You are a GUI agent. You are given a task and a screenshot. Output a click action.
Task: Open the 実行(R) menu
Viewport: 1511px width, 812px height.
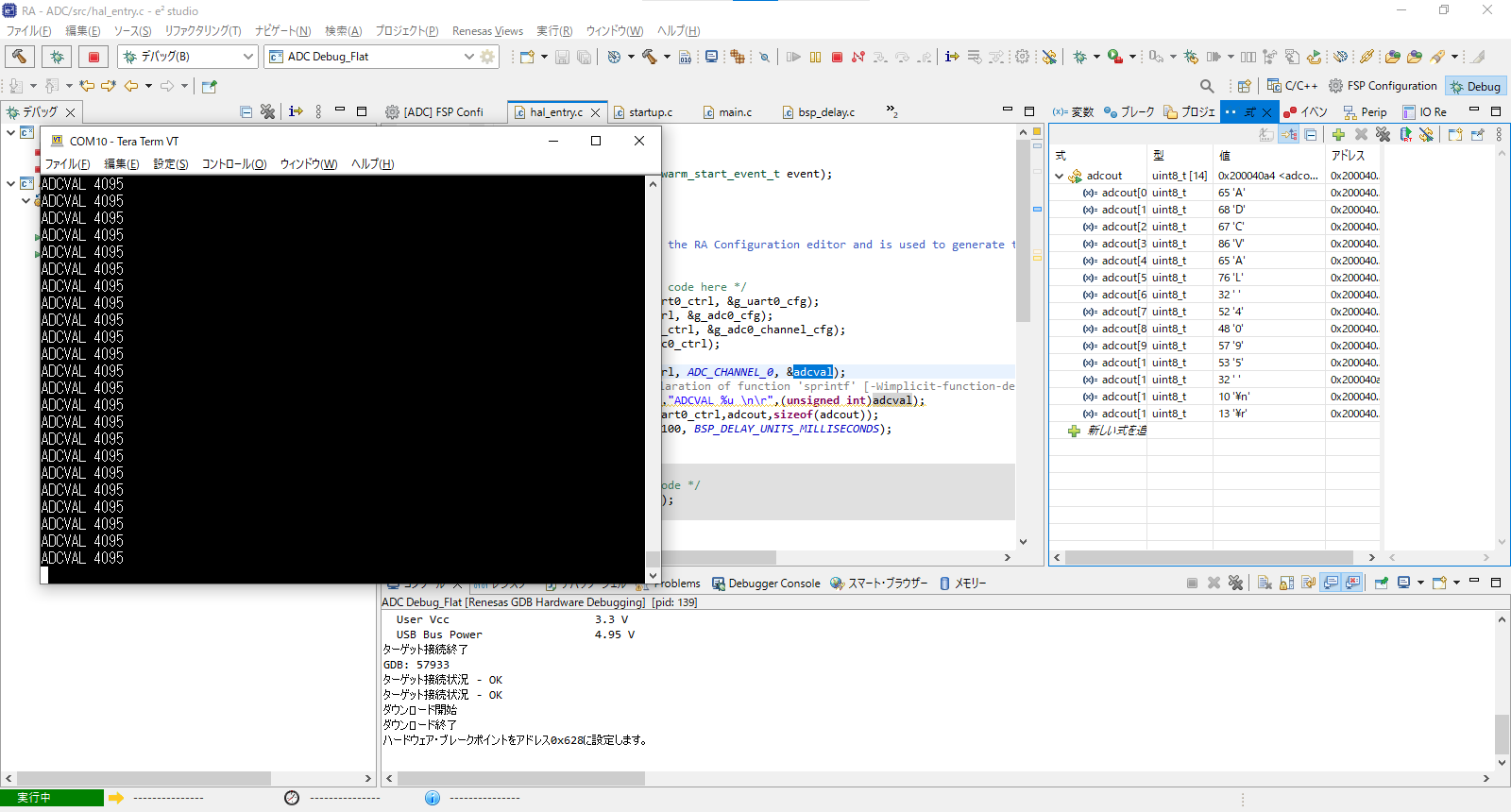pyautogui.click(x=554, y=31)
